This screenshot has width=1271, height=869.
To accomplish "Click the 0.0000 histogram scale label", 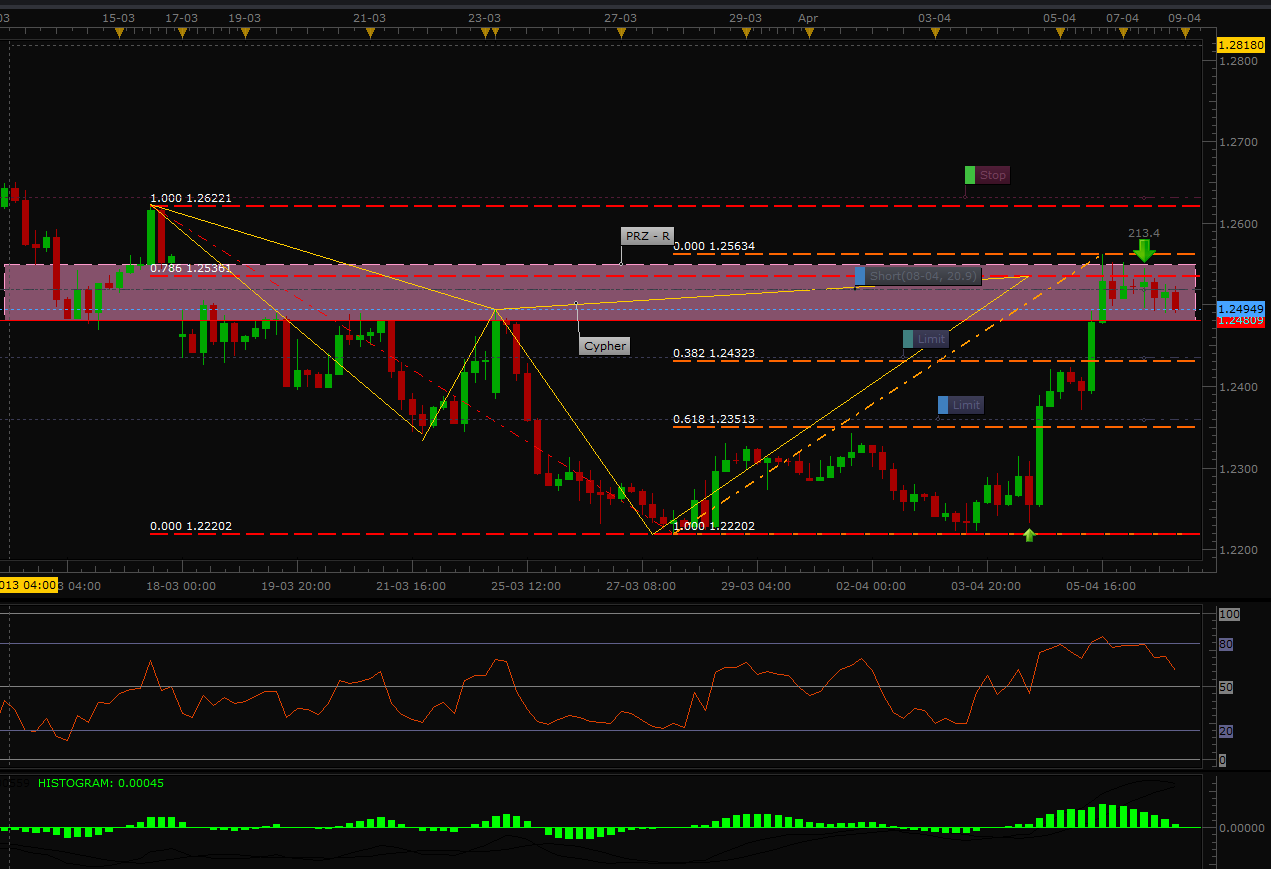I will [1243, 828].
